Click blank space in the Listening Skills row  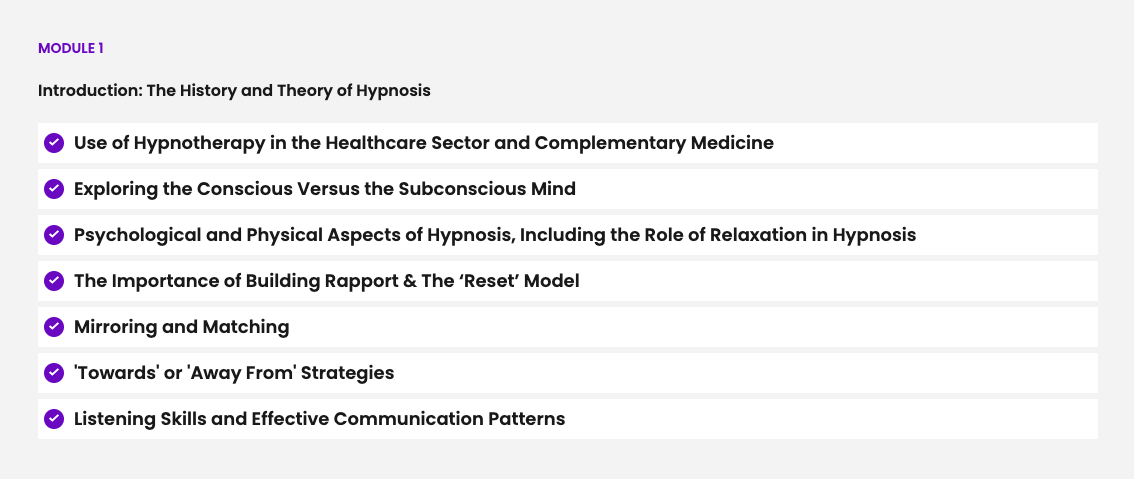pyautogui.click(x=830, y=419)
